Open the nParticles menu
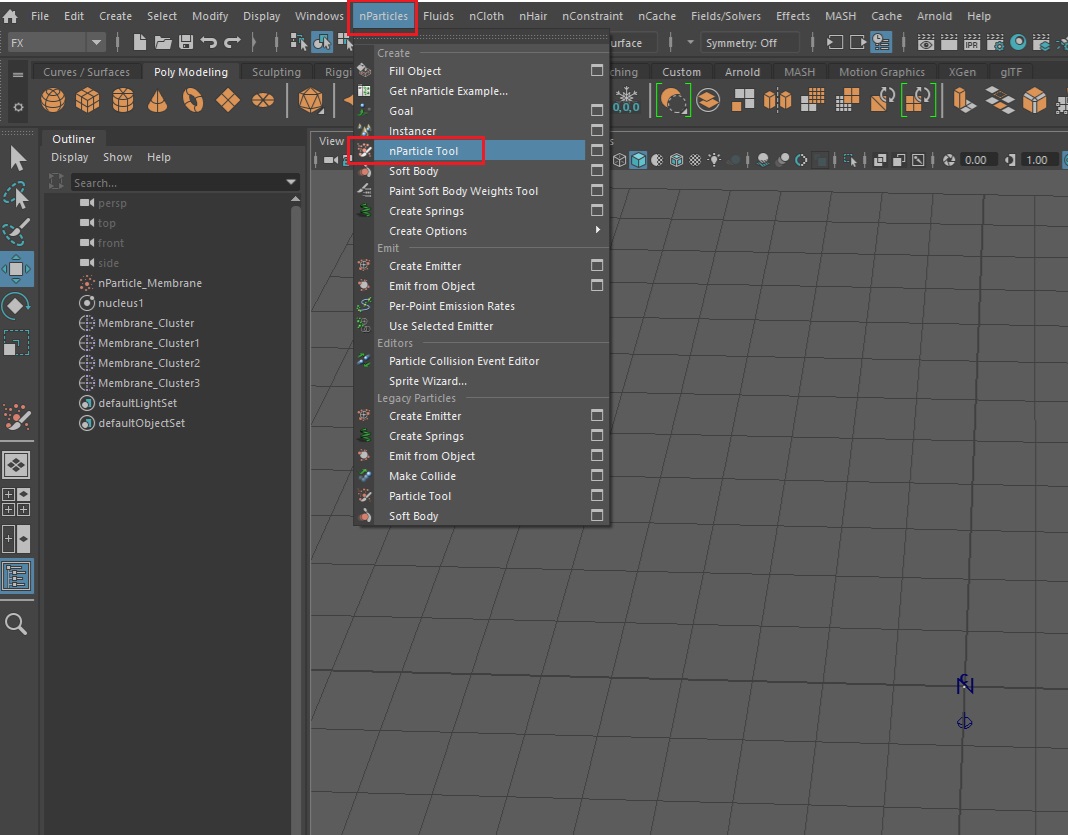 tap(383, 16)
